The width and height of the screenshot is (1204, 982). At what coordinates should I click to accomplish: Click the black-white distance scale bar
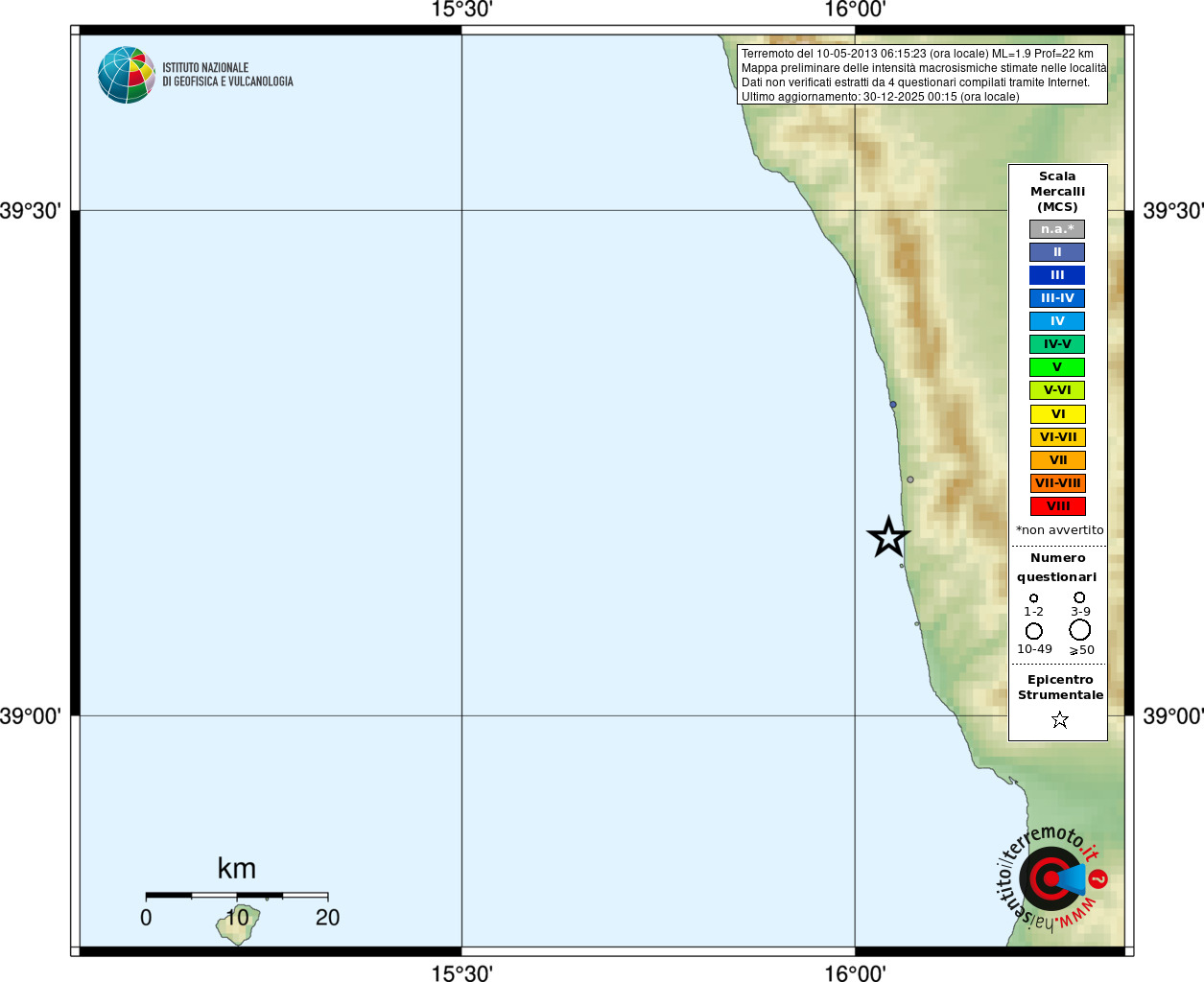[x=237, y=896]
